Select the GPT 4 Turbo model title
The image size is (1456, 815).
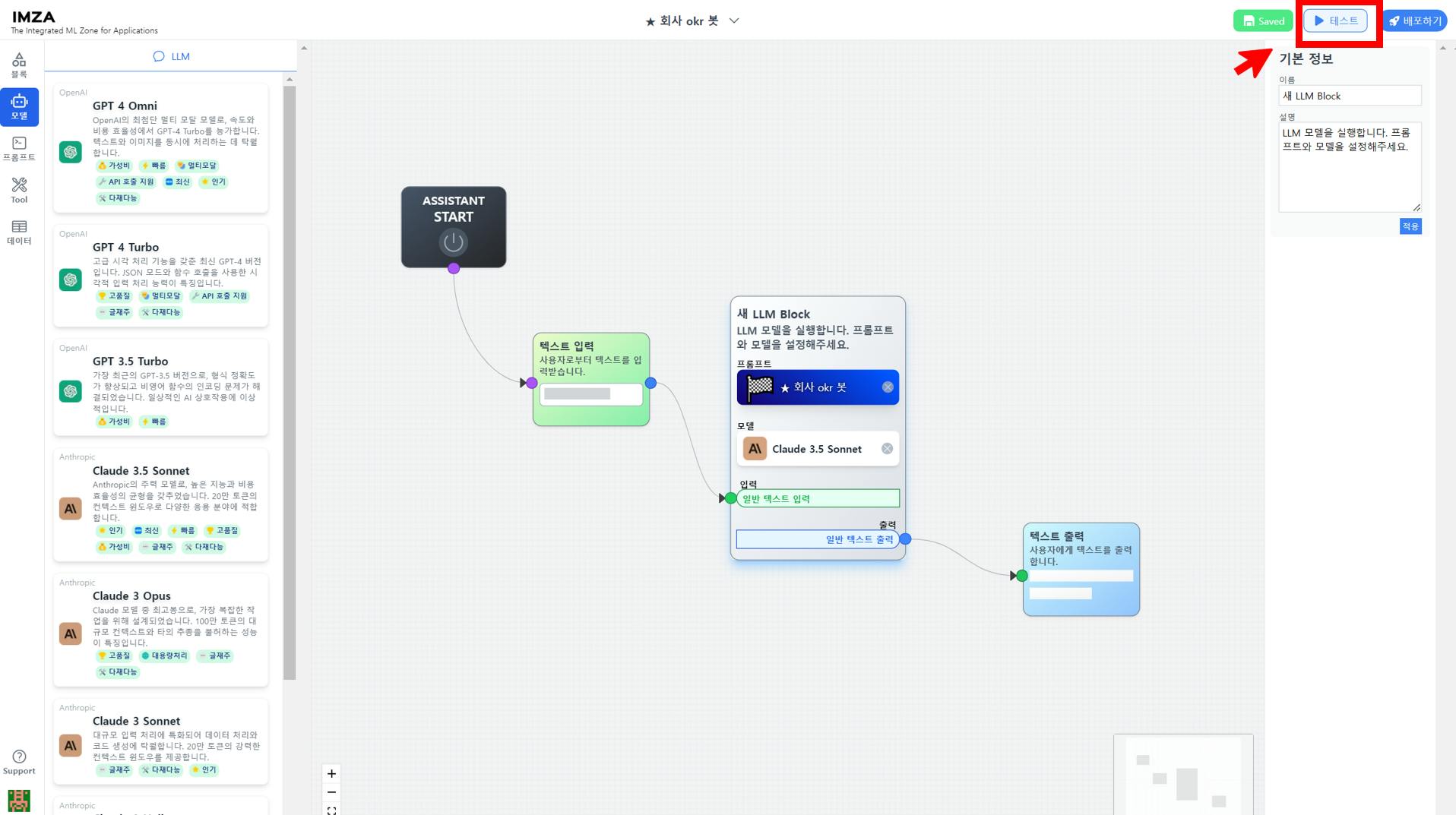tap(125, 247)
